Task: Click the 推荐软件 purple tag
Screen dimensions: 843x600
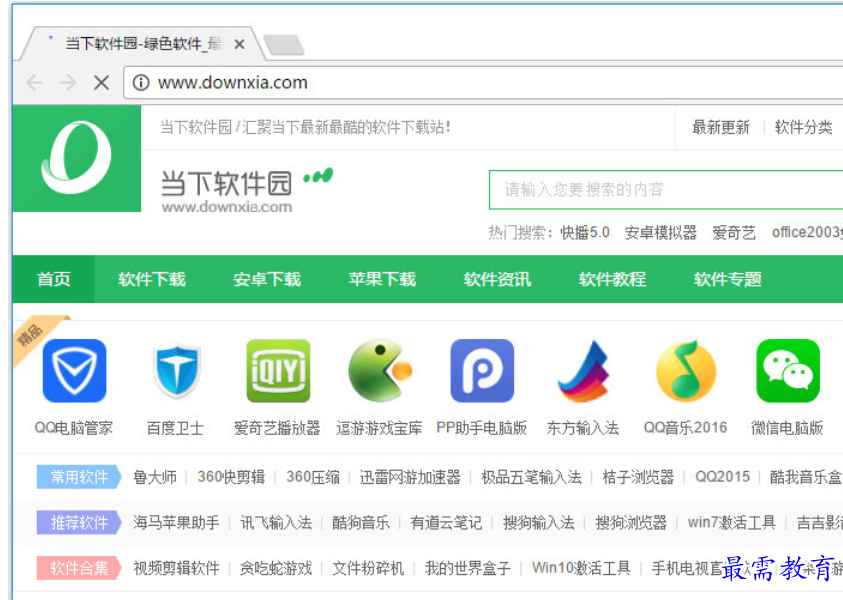Action: point(79,523)
